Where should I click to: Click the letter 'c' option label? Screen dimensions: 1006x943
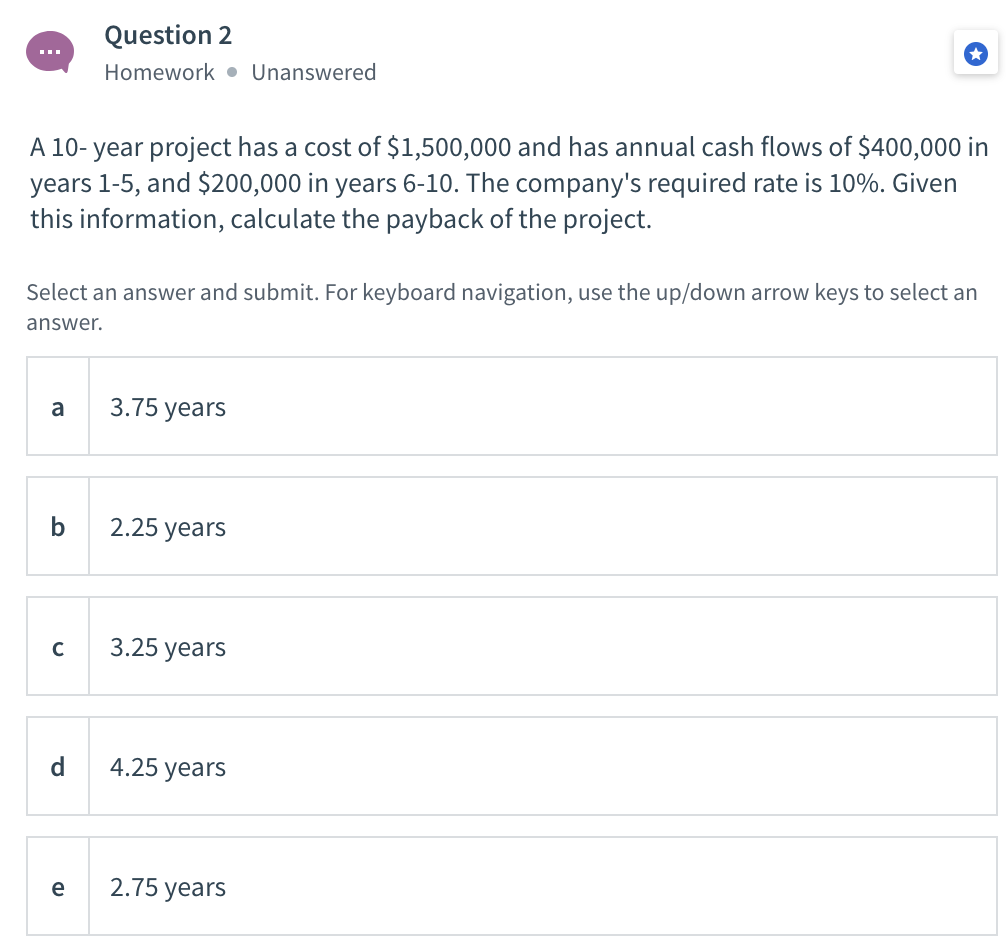[58, 647]
